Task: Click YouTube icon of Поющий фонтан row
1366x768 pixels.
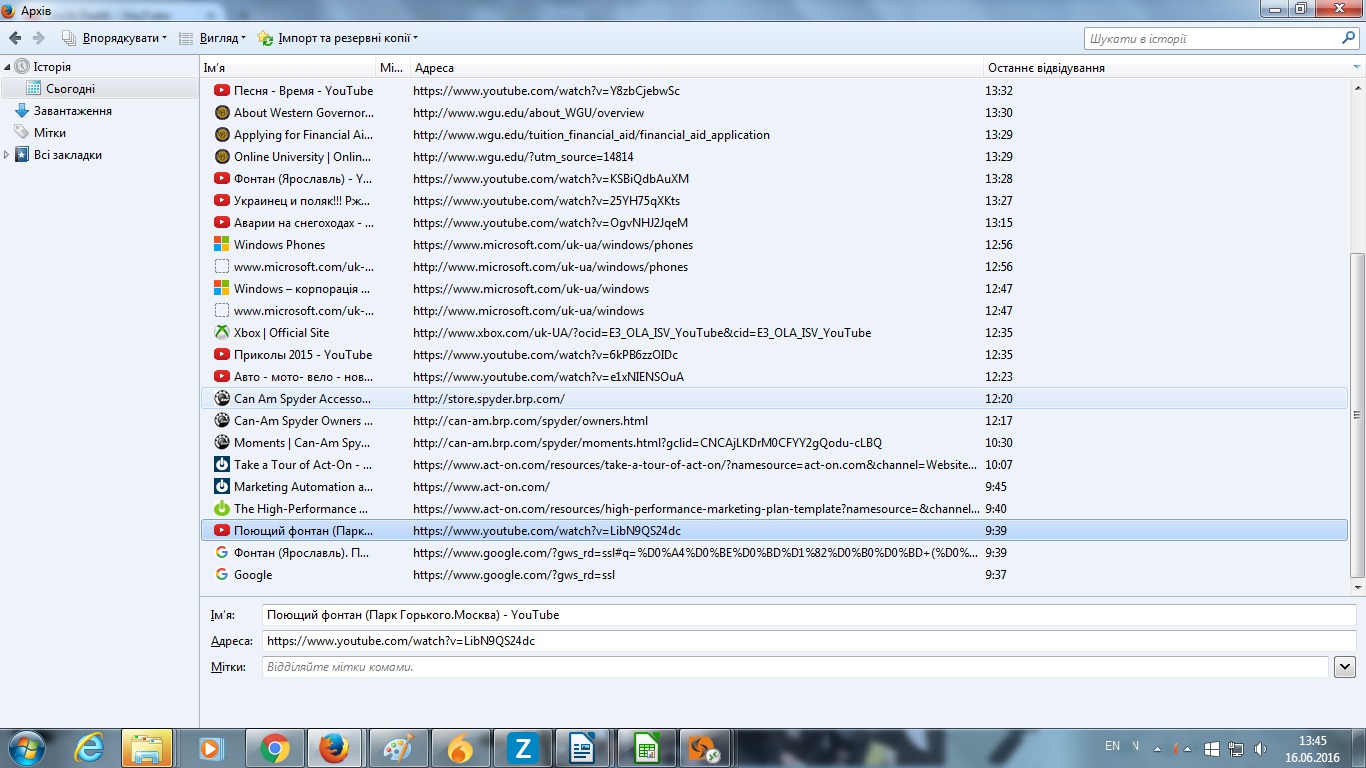Action: pyautogui.click(x=222, y=531)
